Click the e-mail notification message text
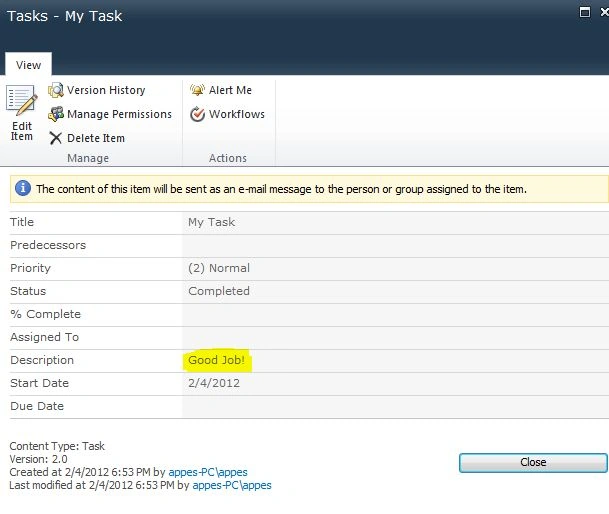This screenshot has height=514, width=609. (x=282, y=189)
